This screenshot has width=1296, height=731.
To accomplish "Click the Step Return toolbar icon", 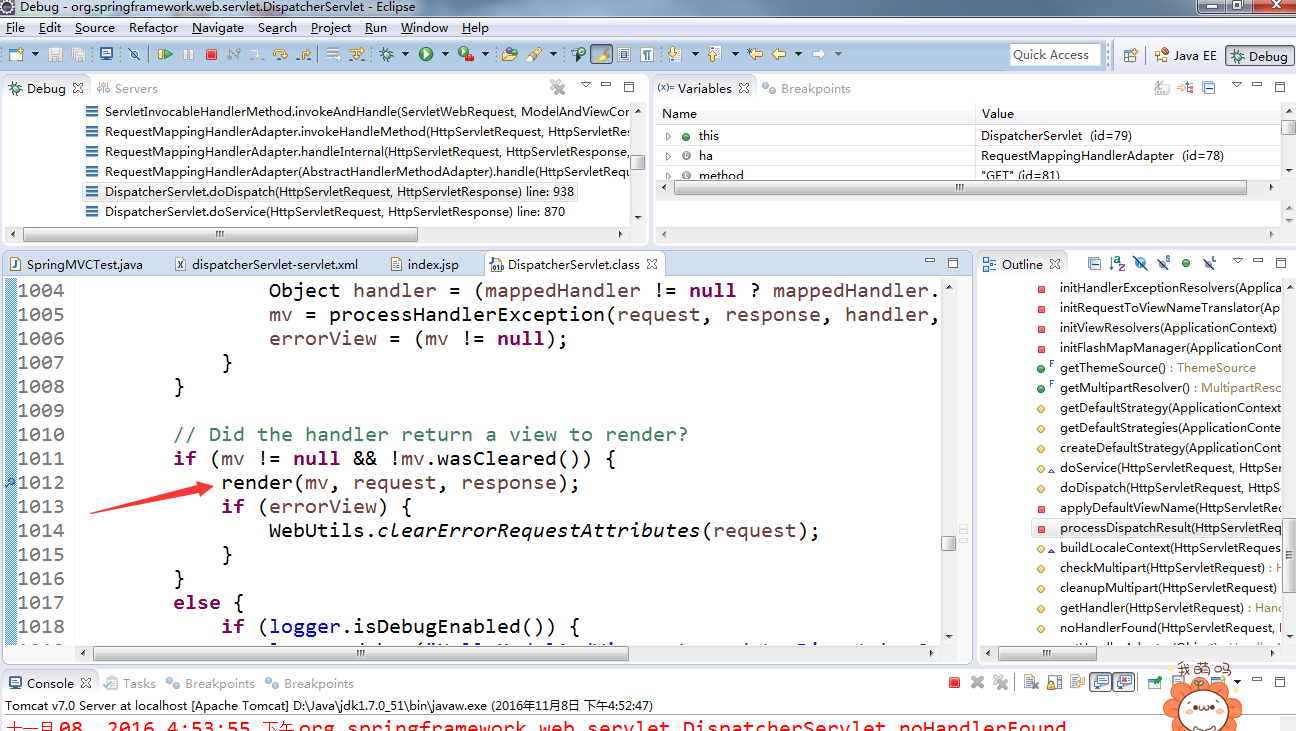I will (305, 54).
